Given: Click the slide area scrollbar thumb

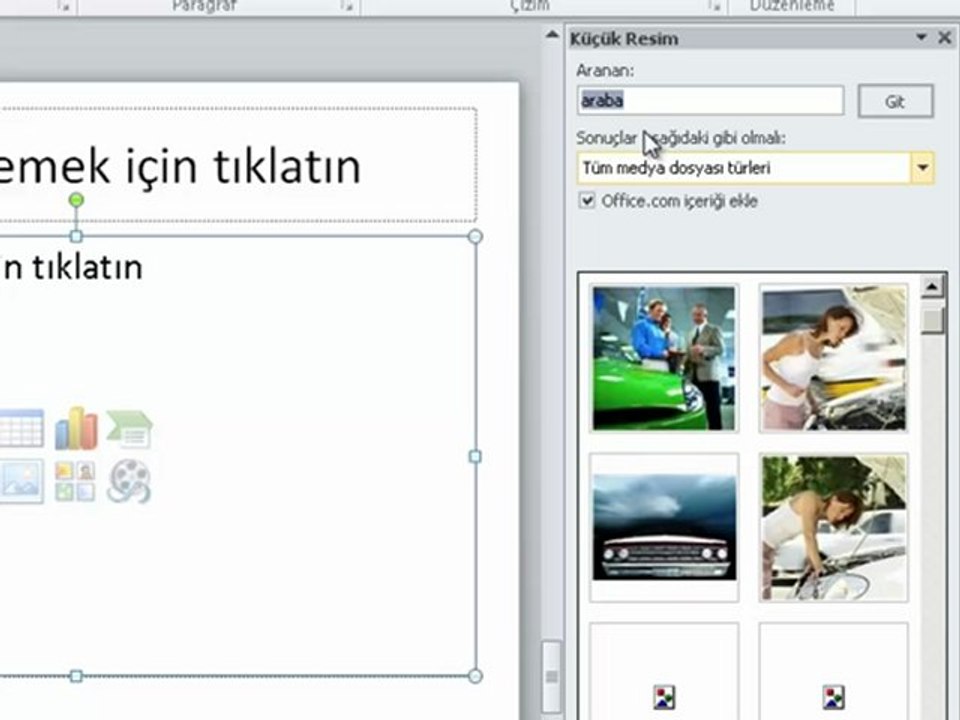Looking at the screenshot, I should 552,676.
